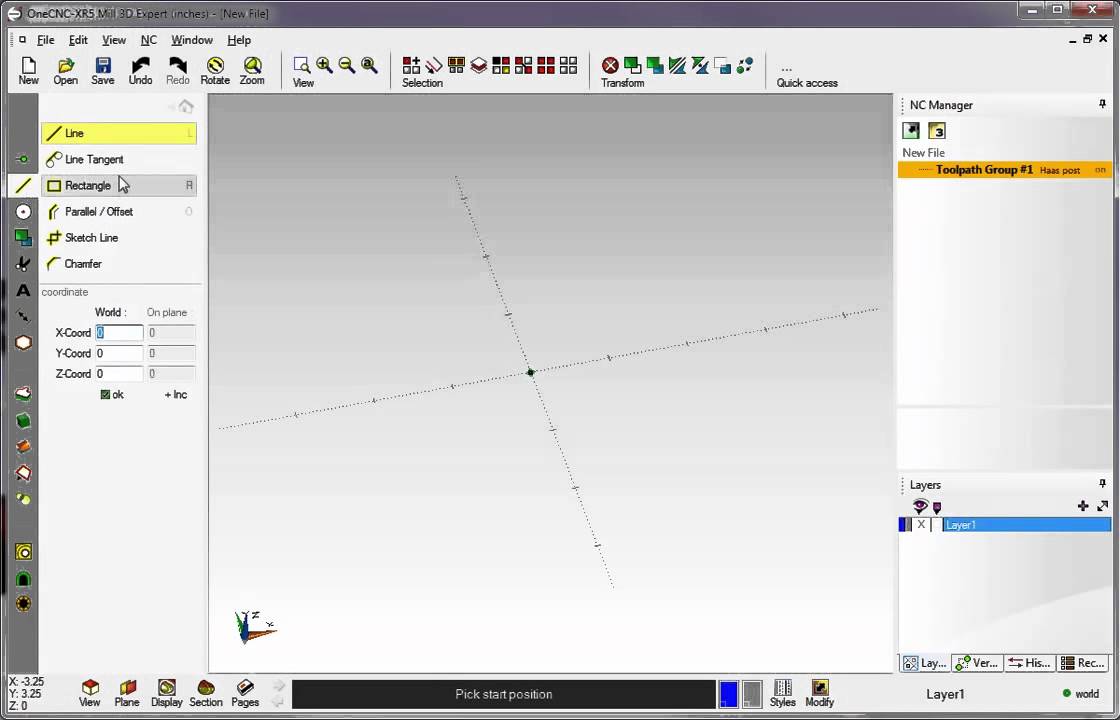Select the Rectangle tool
This screenshot has height=720, width=1120.
(x=119, y=186)
